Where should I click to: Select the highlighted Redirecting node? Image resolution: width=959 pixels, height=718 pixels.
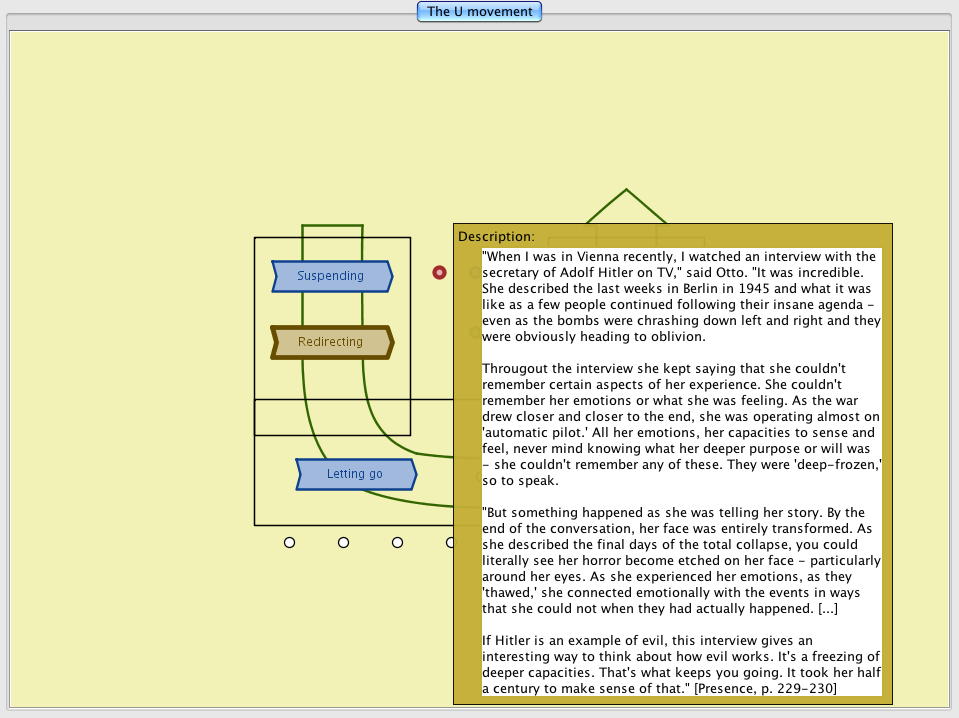(x=331, y=342)
